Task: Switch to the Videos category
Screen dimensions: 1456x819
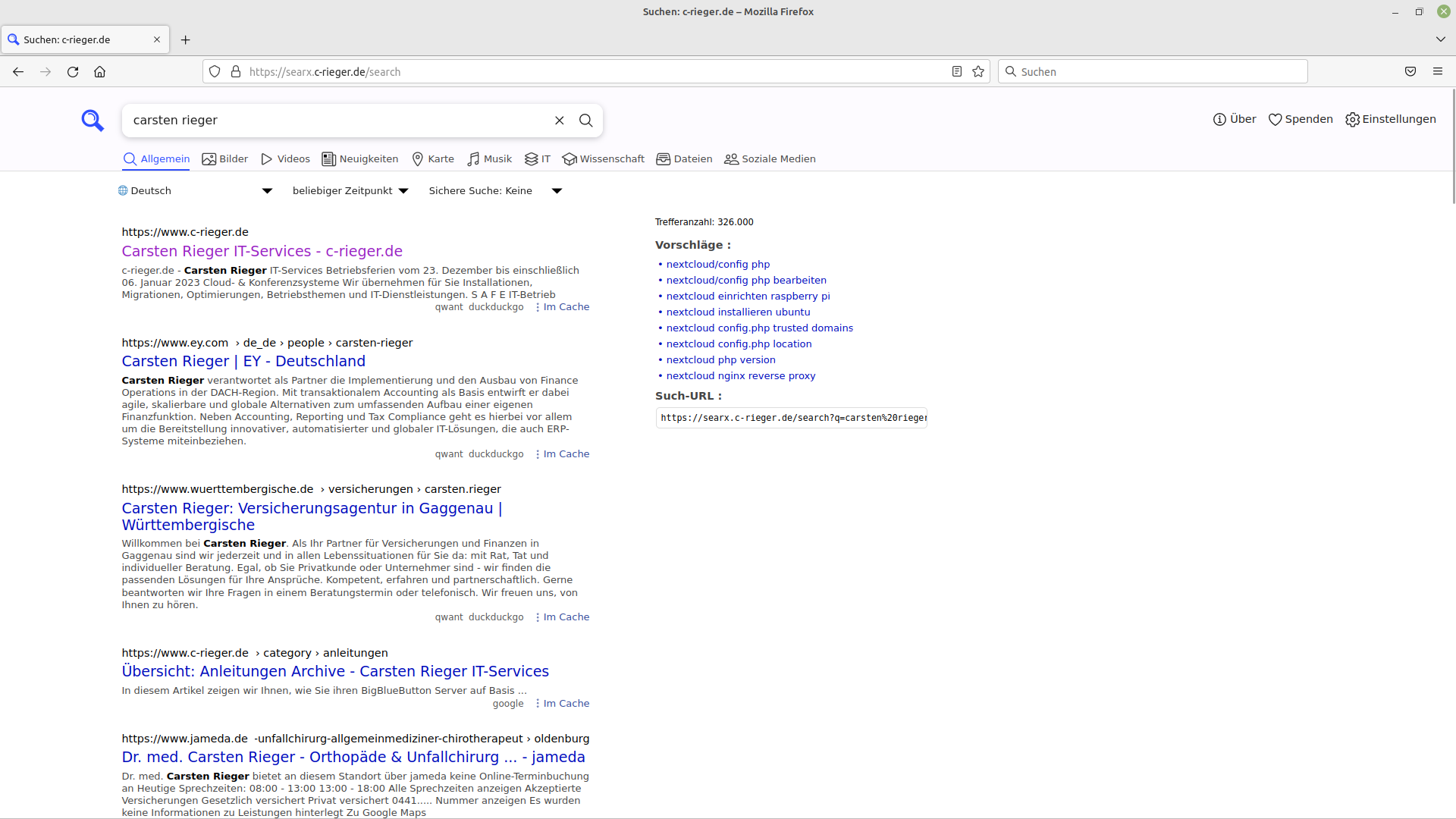Action: click(x=285, y=158)
